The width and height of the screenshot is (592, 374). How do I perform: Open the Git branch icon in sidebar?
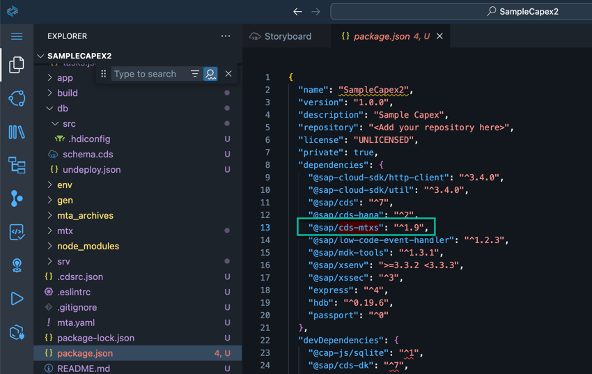tap(17, 199)
